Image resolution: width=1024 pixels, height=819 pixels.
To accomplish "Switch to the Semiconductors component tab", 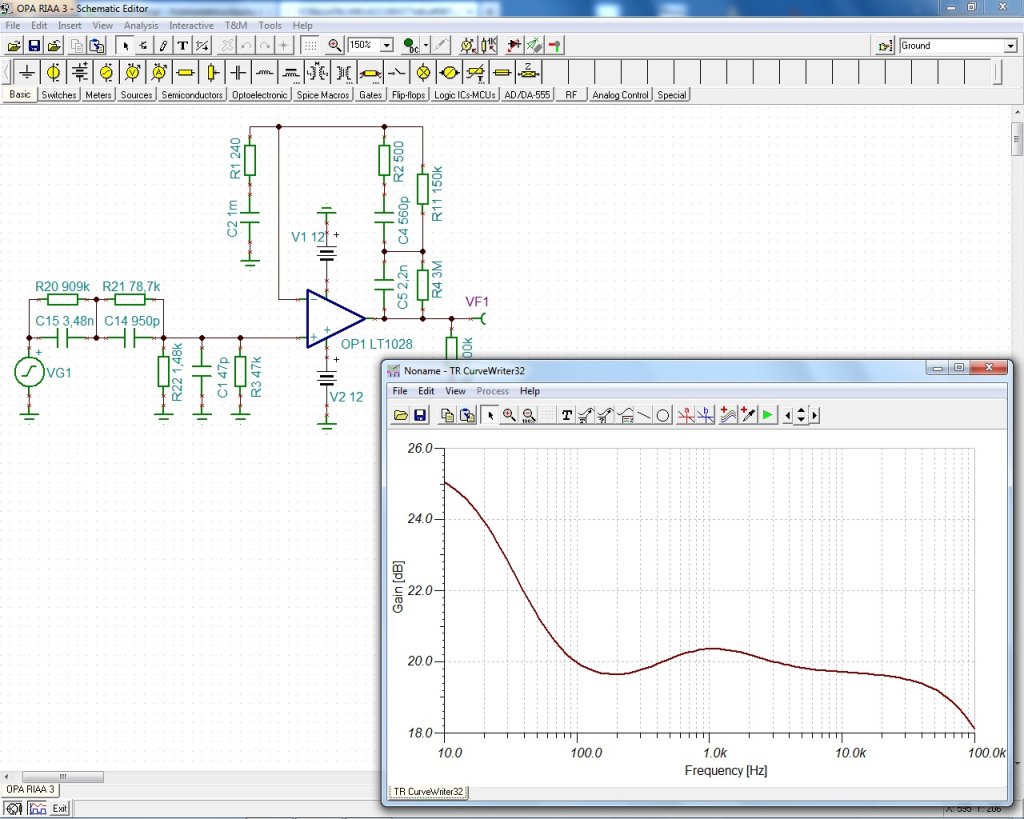I will pyautogui.click(x=192, y=95).
